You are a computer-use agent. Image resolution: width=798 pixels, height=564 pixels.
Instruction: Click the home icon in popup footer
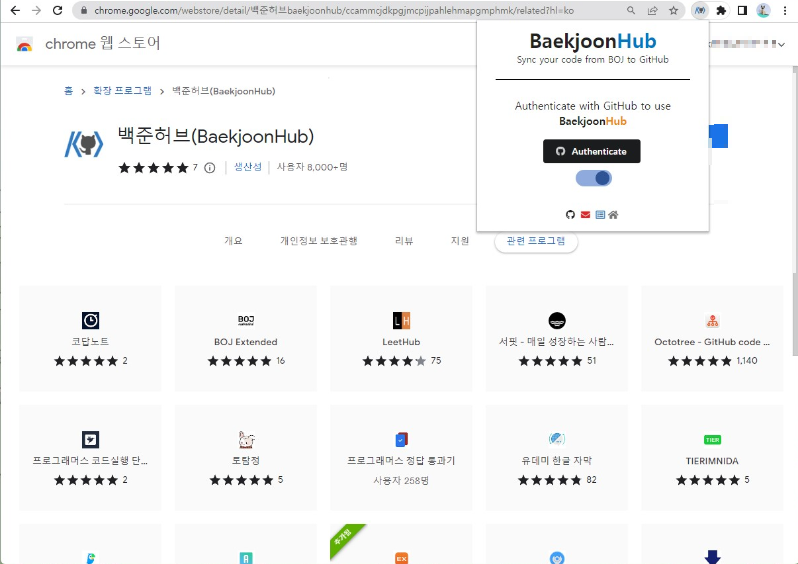point(613,215)
